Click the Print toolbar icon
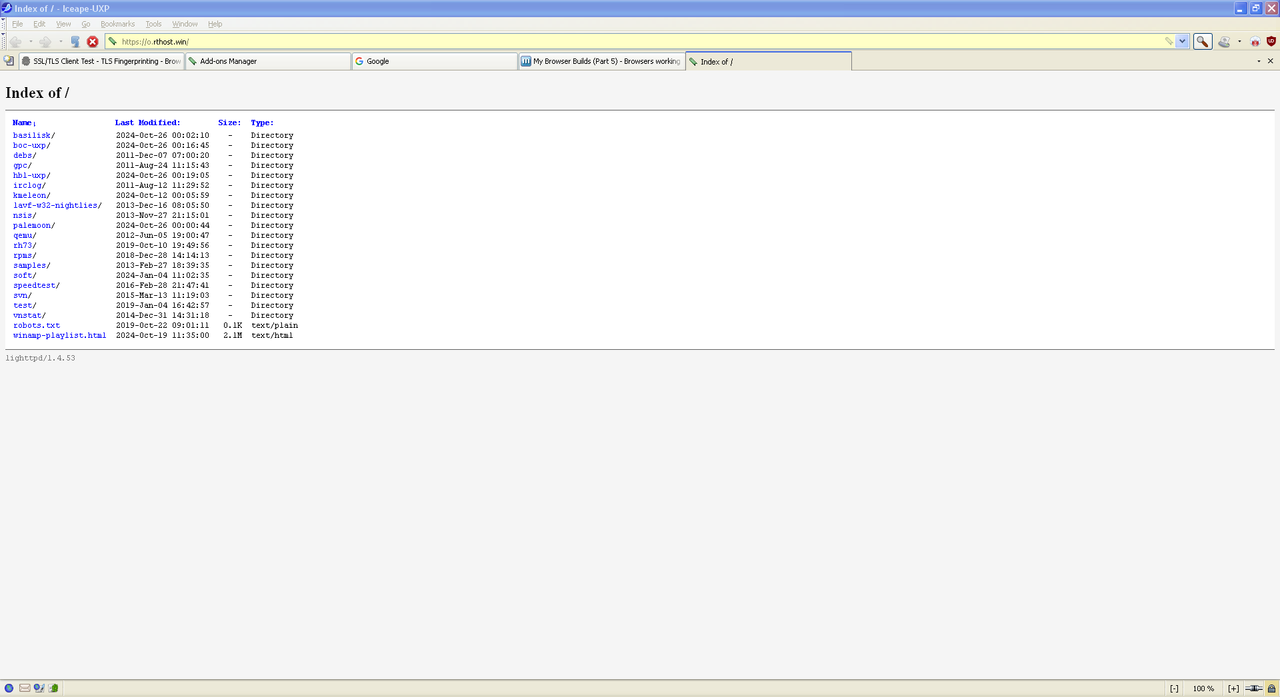1280x697 pixels. (1224, 42)
